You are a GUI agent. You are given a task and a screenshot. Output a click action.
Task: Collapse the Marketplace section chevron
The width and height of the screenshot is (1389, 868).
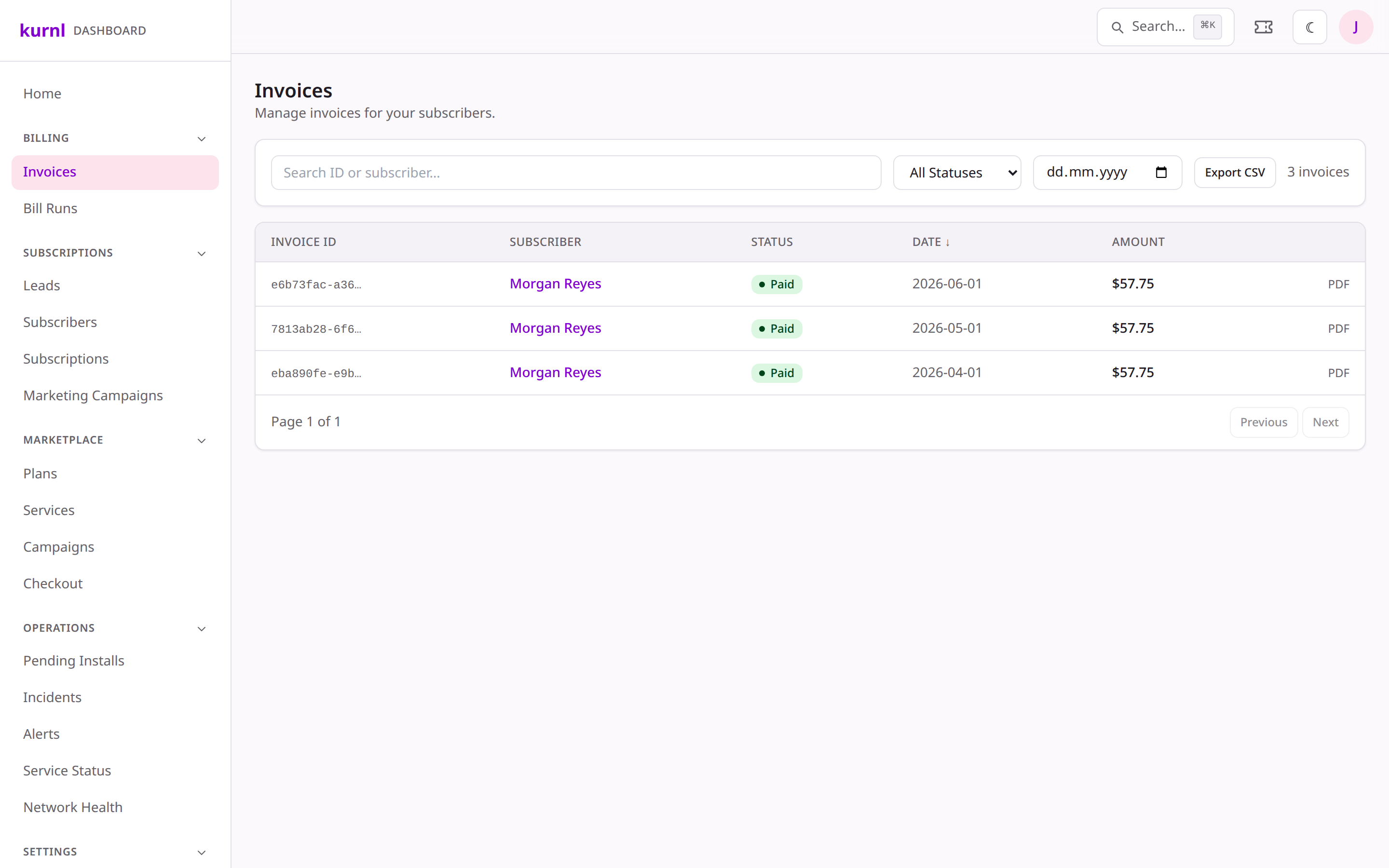(202, 441)
